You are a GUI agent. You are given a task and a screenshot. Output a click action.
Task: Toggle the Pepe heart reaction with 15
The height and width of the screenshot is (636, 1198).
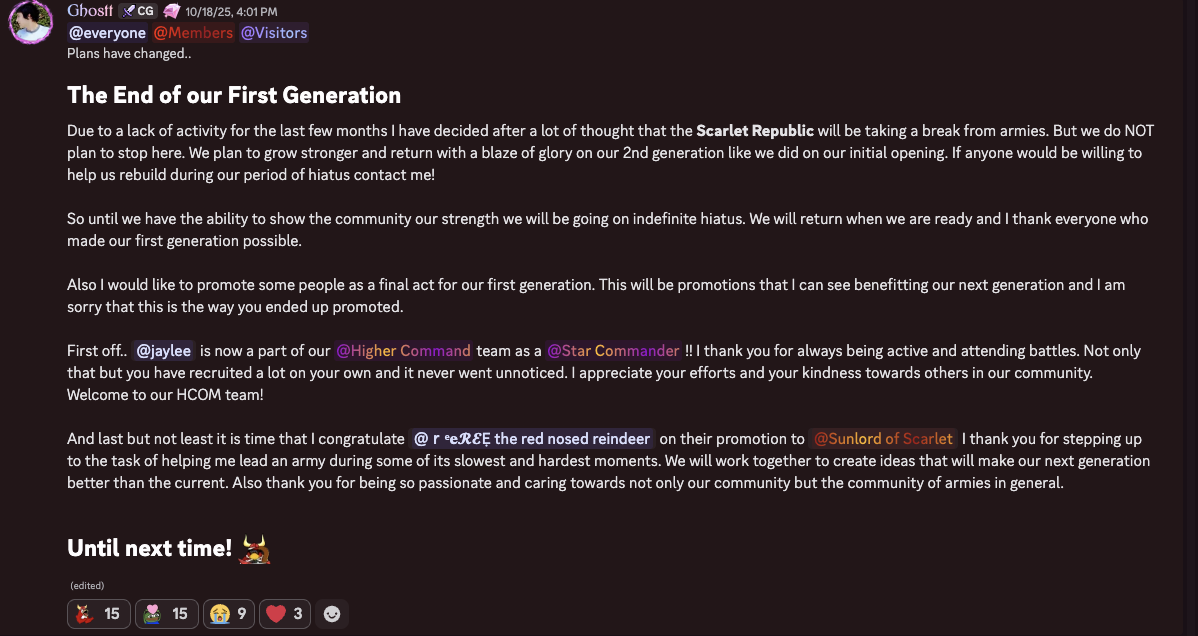click(x=166, y=613)
